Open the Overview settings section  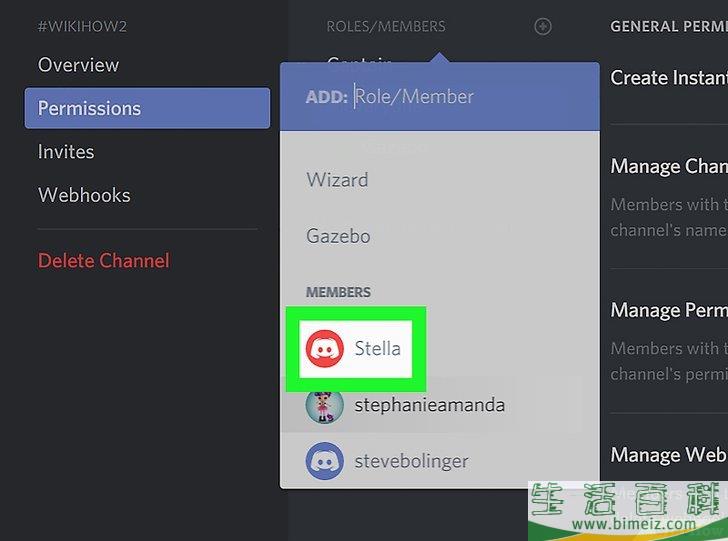point(78,65)
